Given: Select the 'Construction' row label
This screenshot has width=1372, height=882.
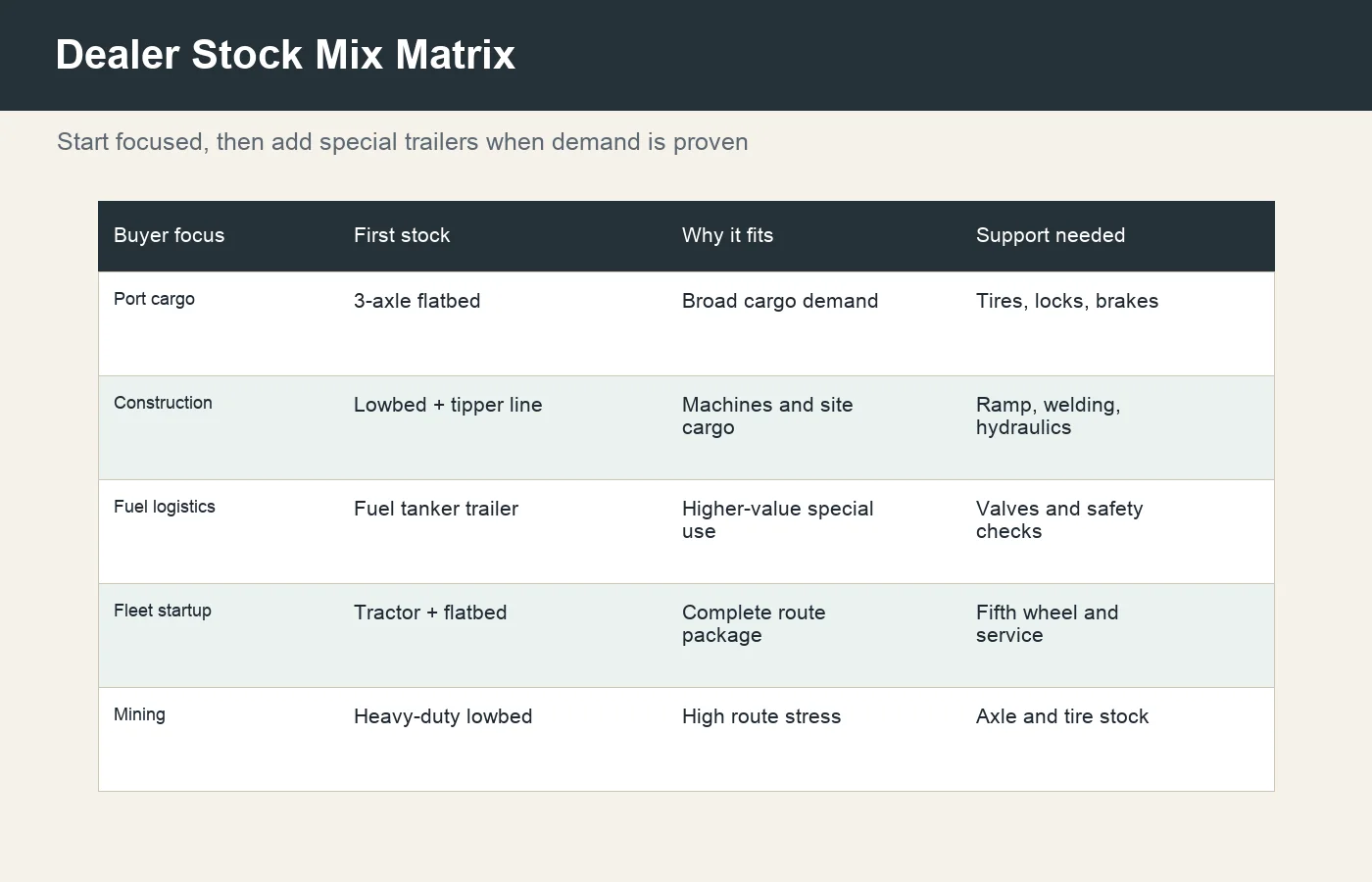Looking at the screenshot, I should click(163, 403).
